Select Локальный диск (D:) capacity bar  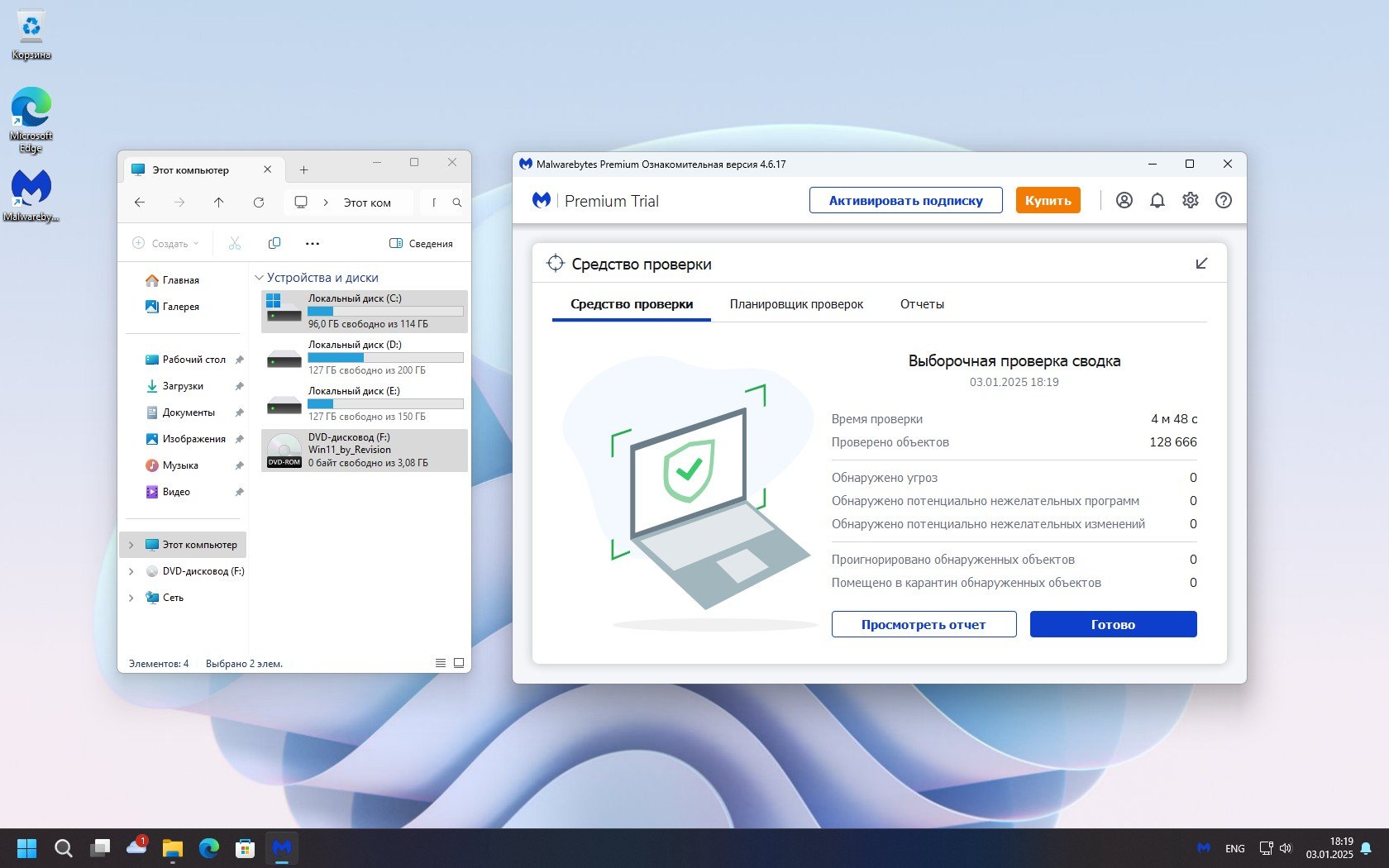click(385, 358)
